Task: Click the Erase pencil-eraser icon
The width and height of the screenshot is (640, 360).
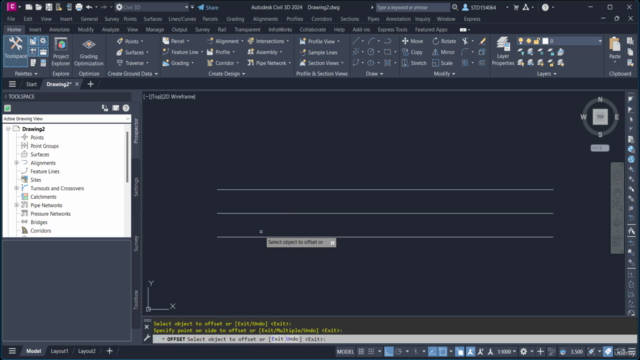Action: click(482, 41)
